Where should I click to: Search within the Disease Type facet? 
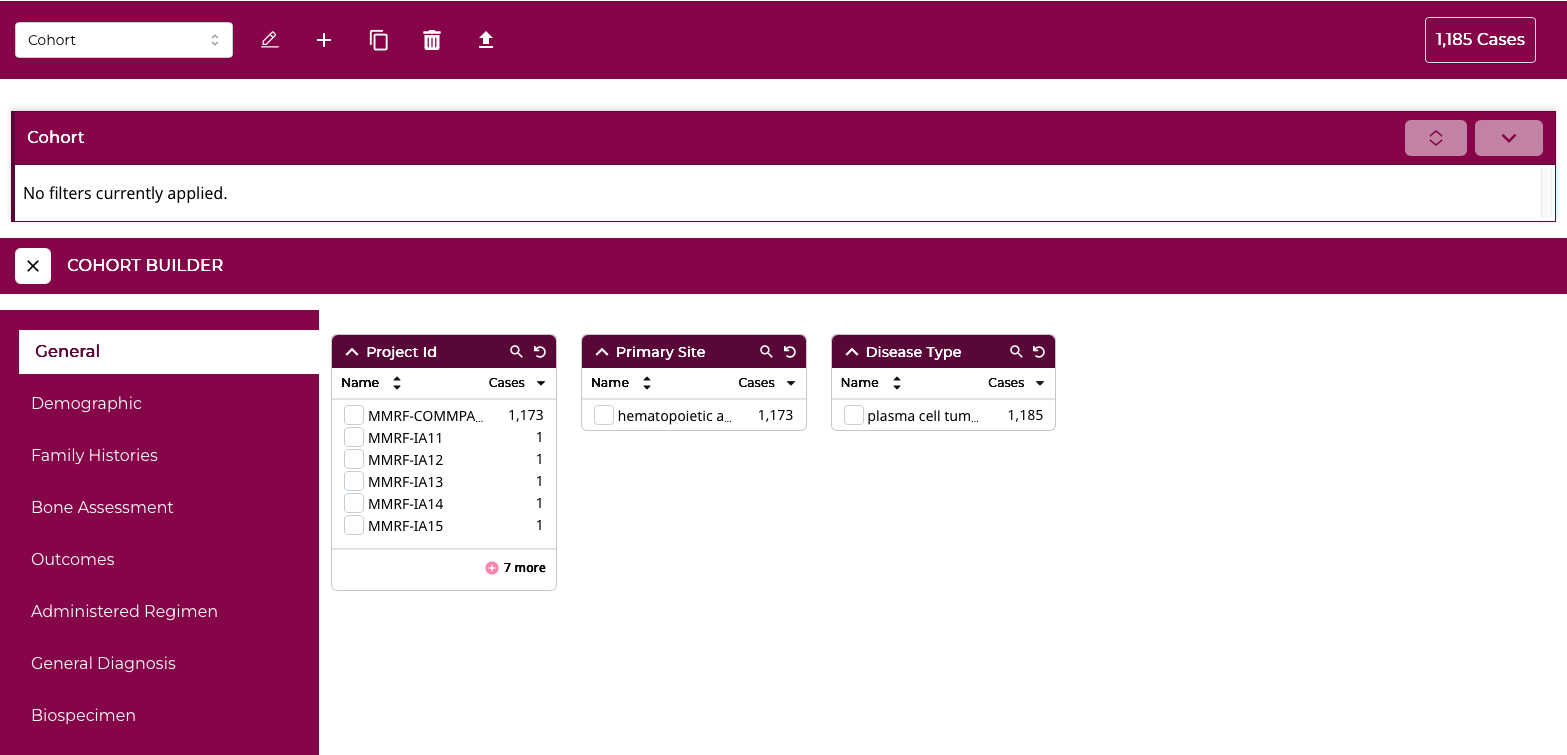click(x=1016, y=352)
